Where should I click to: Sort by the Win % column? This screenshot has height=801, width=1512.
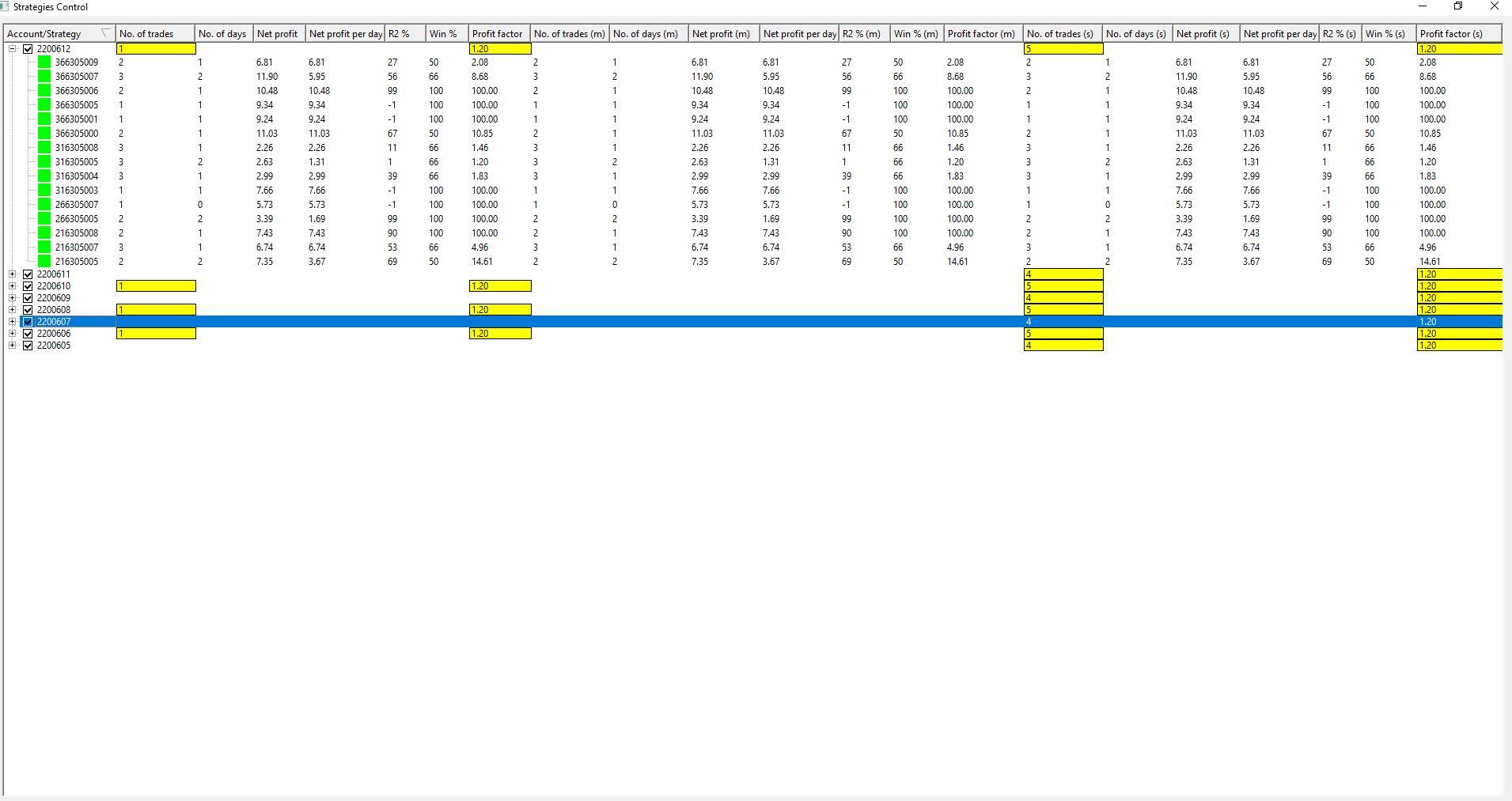447,34
